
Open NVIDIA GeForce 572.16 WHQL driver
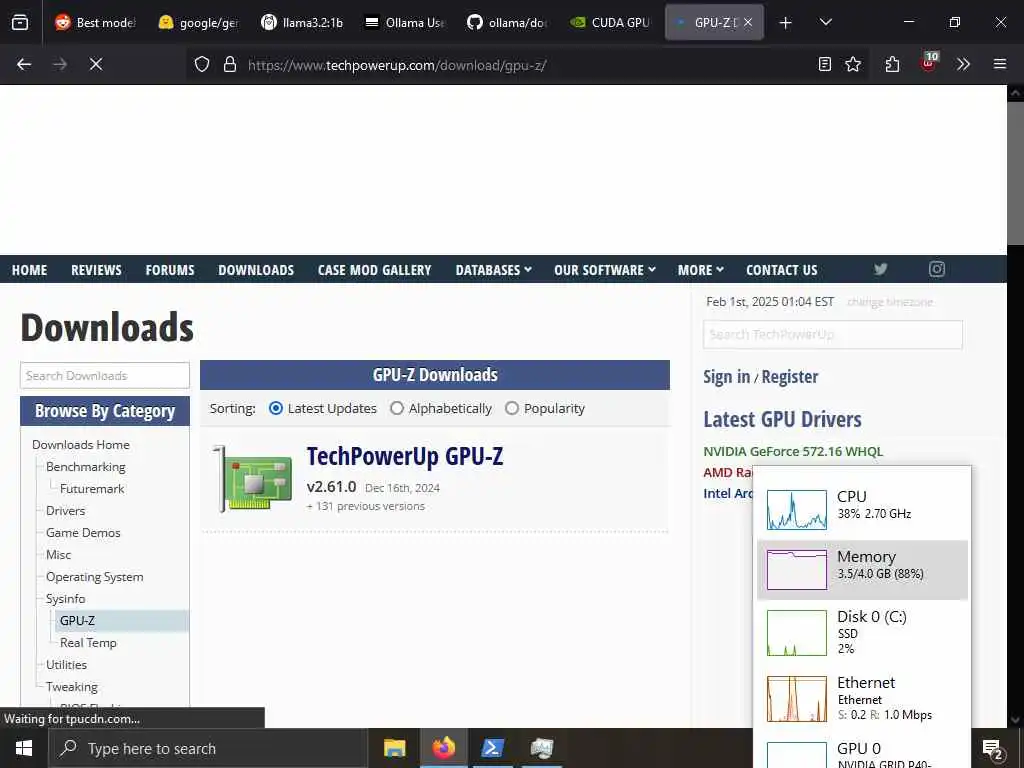tap(793, 451)
